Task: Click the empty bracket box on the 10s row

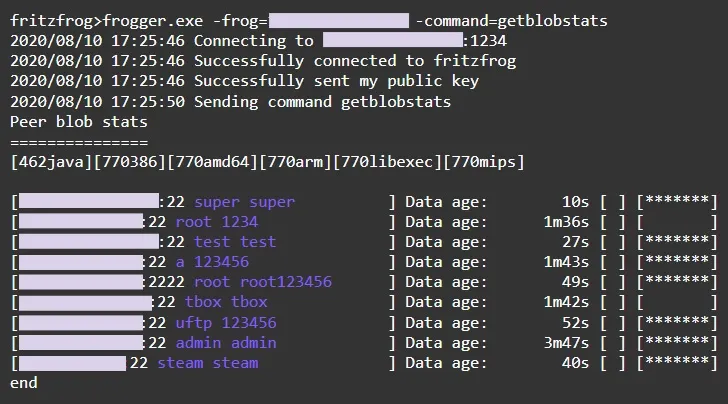Action: (x=613, y=202)
